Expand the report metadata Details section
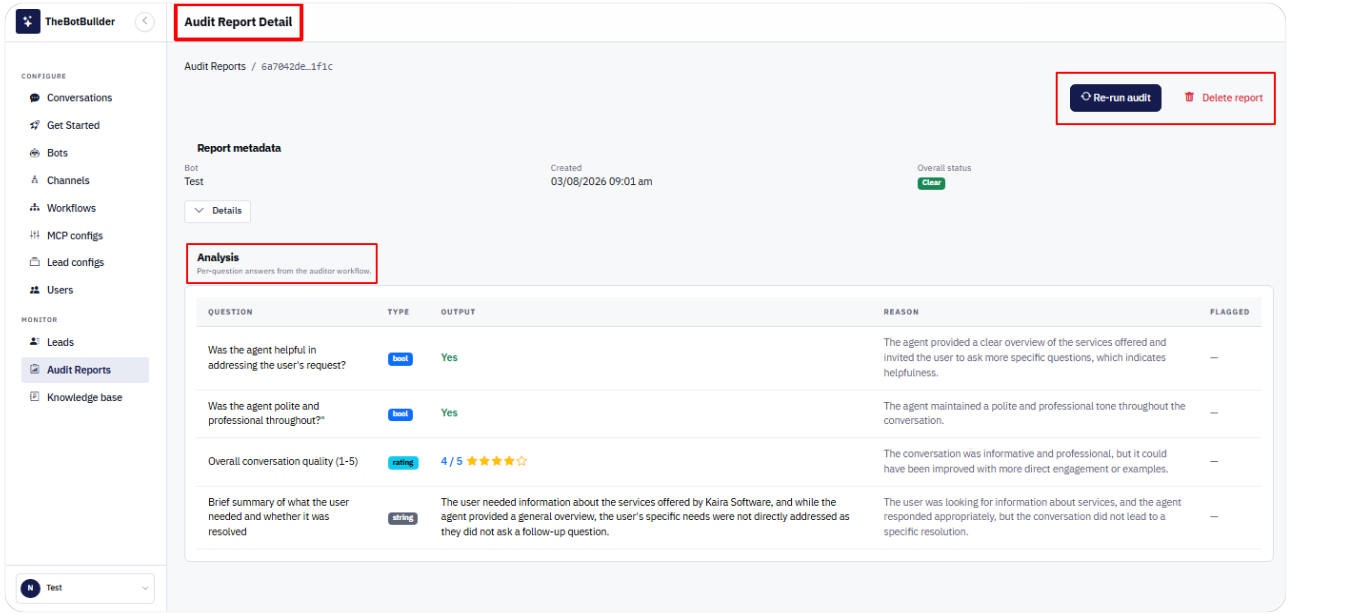This screenshot has height=615, width=1366. pos(217,211)
